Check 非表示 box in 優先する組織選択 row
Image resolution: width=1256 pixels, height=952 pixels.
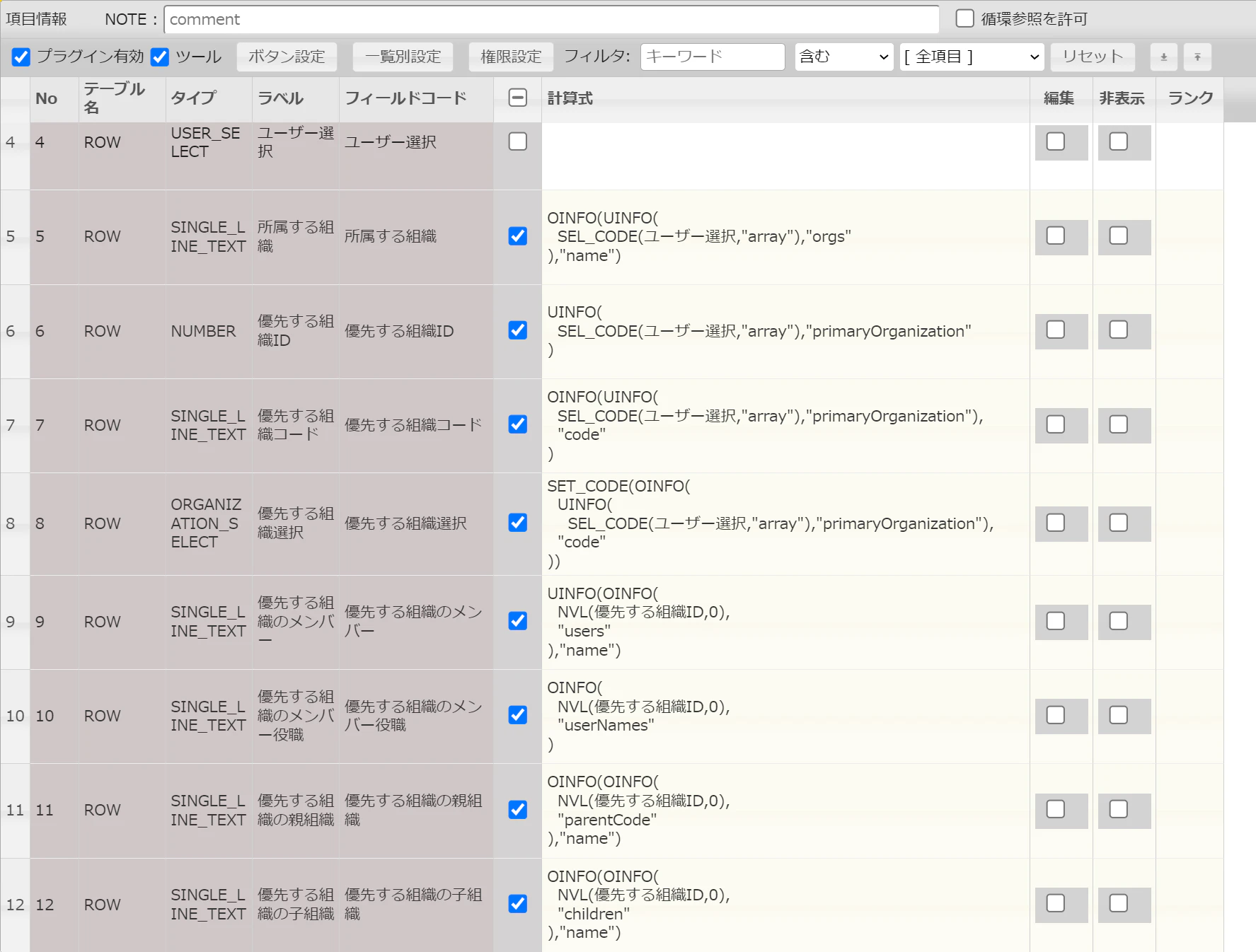(1119, 523)
